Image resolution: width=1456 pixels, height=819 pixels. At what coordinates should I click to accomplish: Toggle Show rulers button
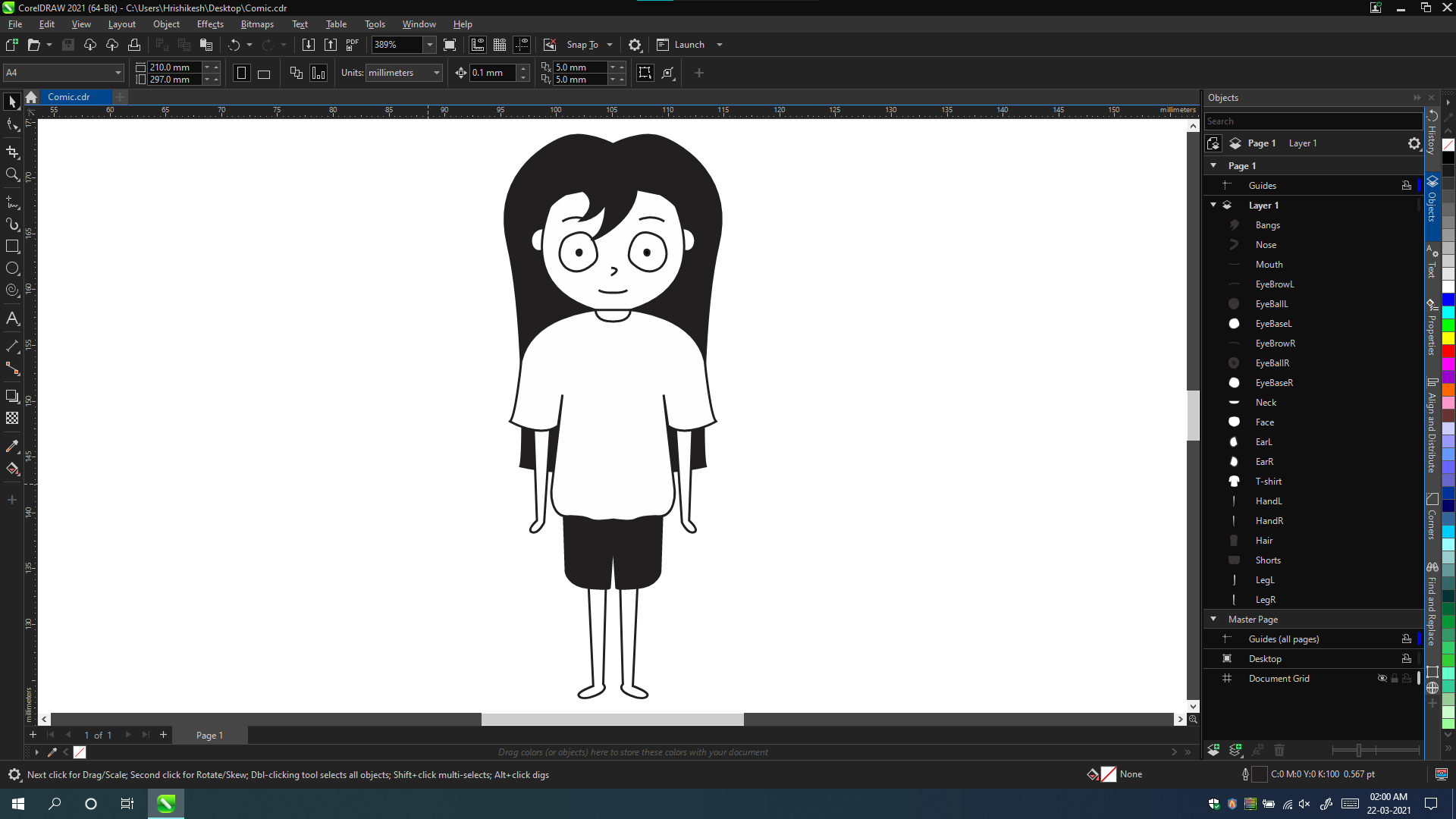[x=478, y=45]
